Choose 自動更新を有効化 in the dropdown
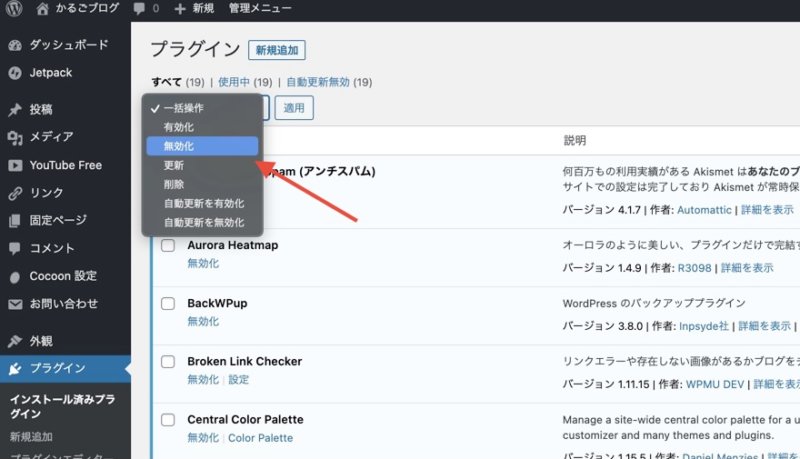Screen dimensions: 800x459 coord(202,203)
